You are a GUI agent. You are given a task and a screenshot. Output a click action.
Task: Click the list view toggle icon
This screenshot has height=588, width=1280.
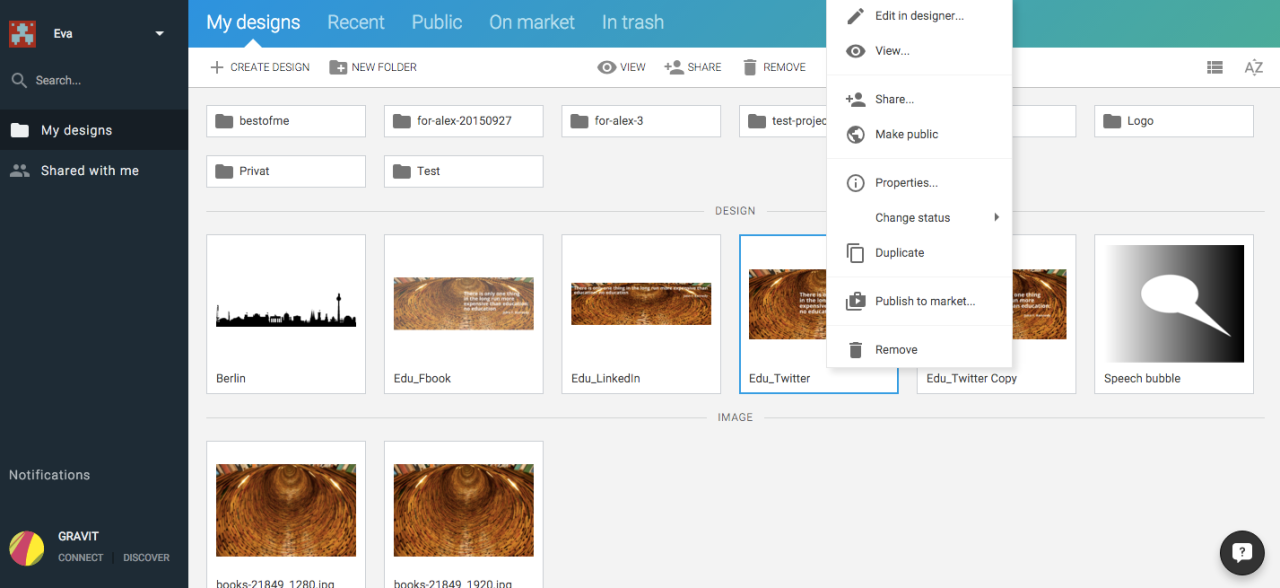point(1214,67)
